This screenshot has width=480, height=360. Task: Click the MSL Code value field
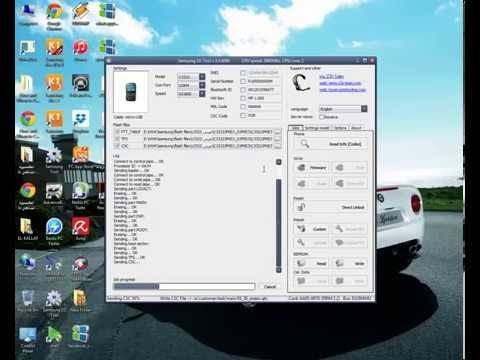coord(263,107)
